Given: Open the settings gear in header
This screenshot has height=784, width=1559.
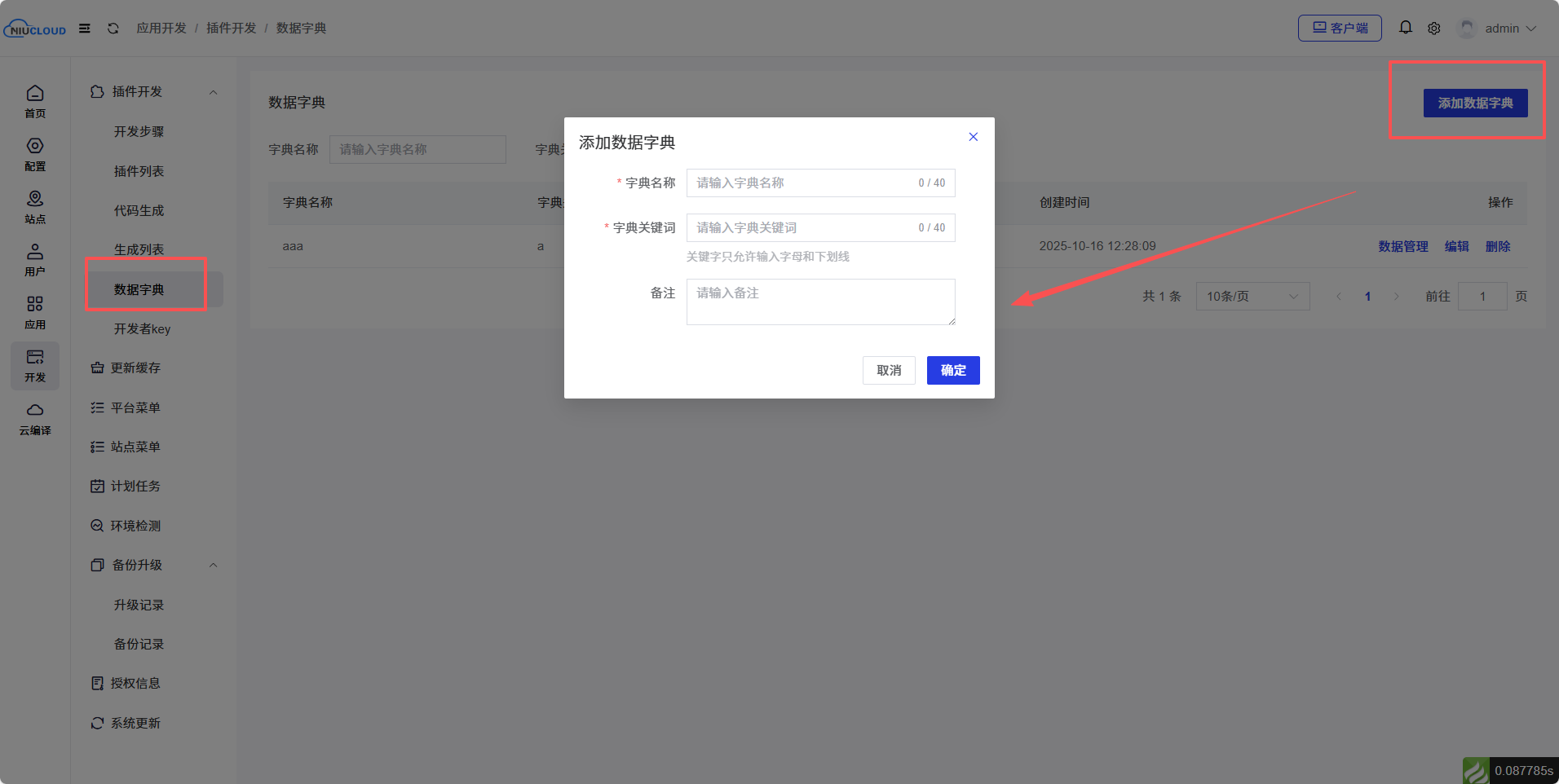Looking at the screenshot, I should click(1433, 29).
